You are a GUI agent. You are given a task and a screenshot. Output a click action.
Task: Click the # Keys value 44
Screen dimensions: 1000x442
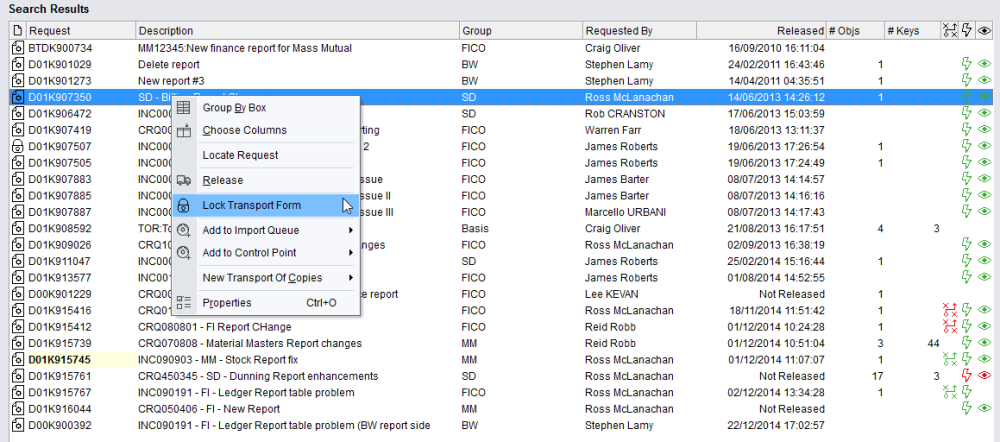click(934, 343)
